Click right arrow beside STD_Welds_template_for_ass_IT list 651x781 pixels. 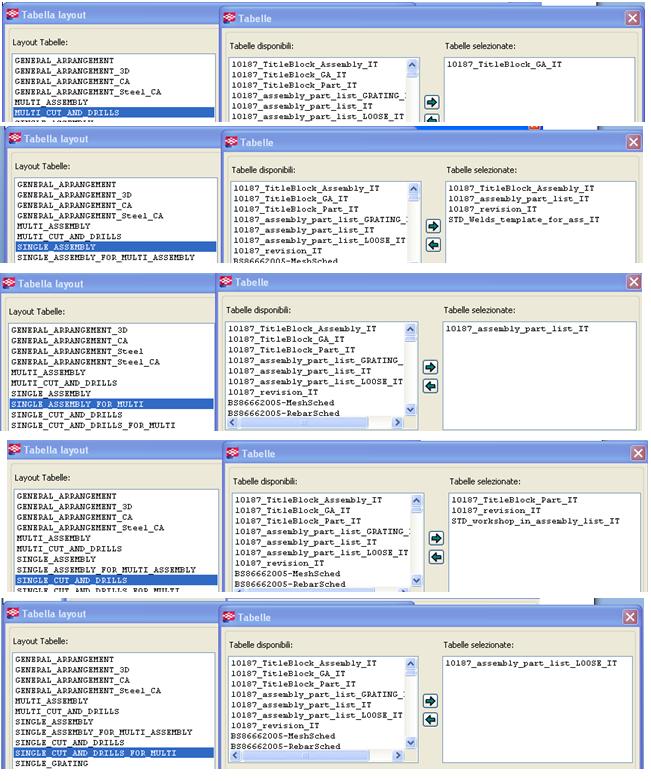pyautogui.click(x=433, y=226)
